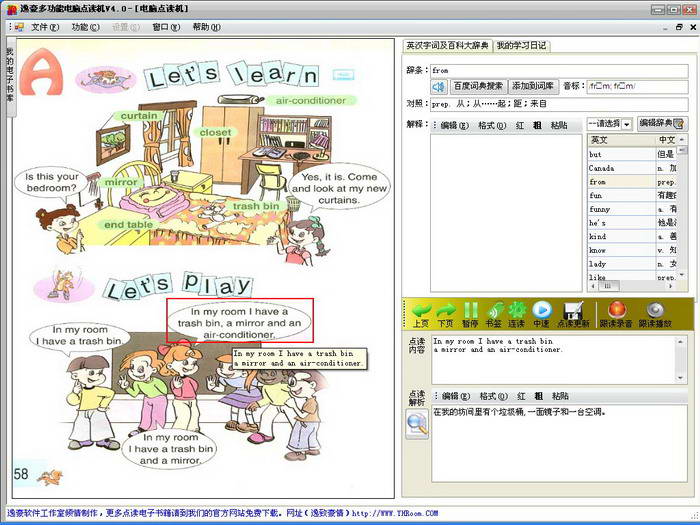Switch to the 英汉字词及百科大辞典 tab
The height and width of the screenshot is (525, 700).
[x=447, y=46]
